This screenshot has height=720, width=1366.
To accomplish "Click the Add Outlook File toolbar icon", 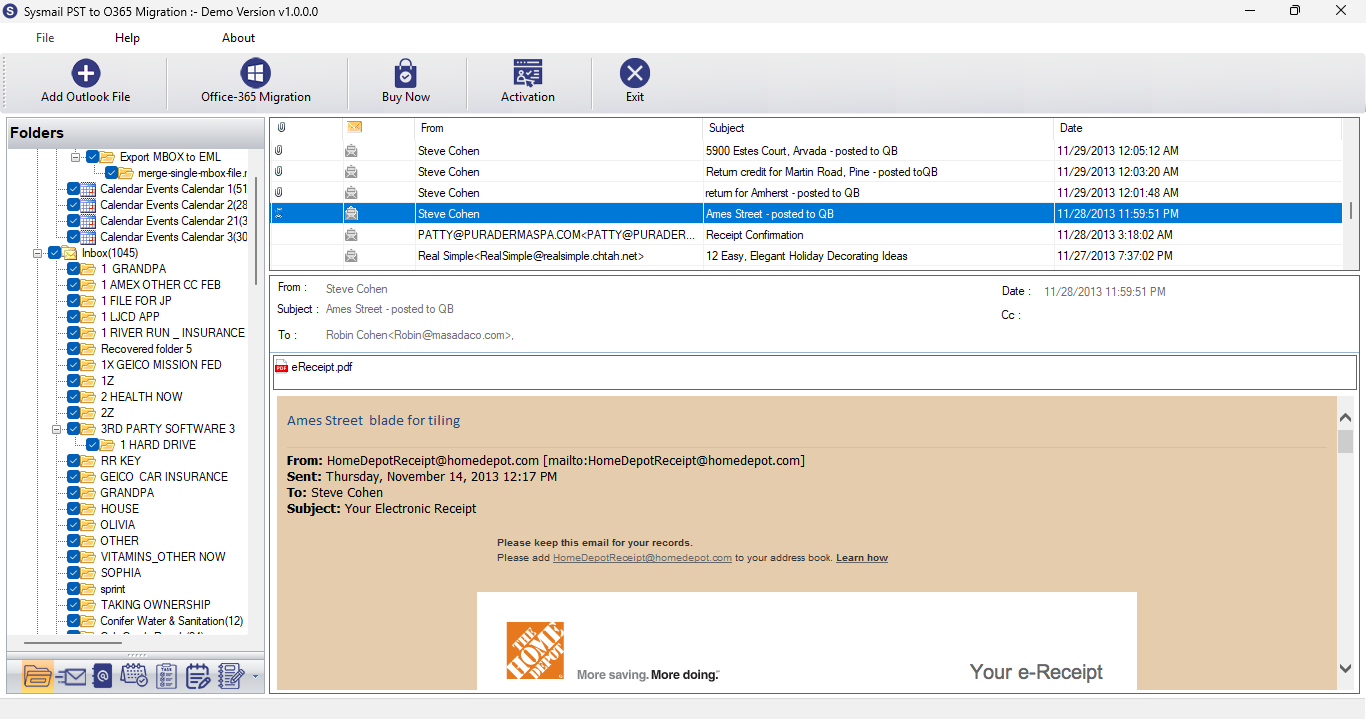I will 86,73.
